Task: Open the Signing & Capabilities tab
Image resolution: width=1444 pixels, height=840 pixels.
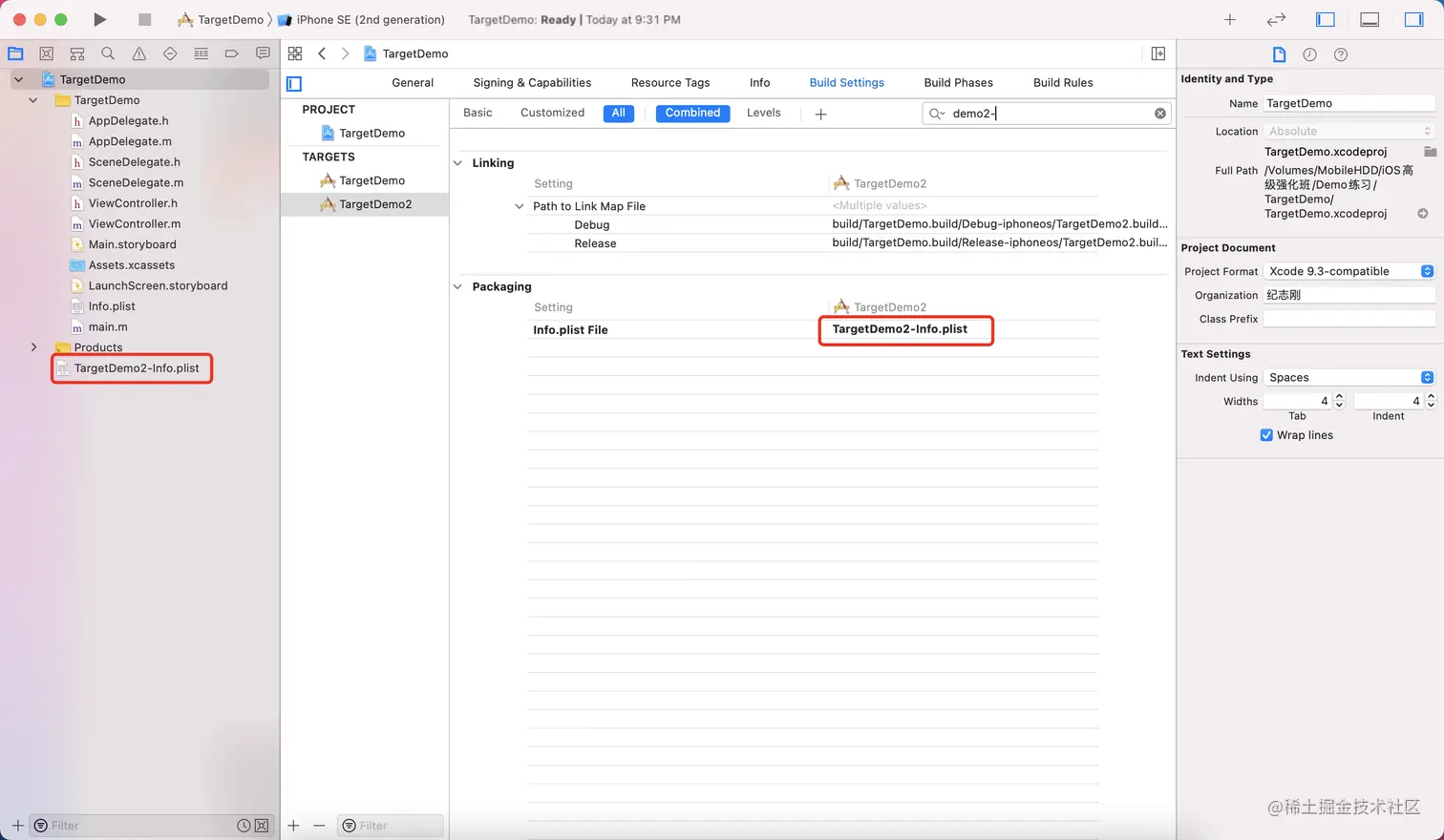Action: pyautogui.click(x=532, y=83)
